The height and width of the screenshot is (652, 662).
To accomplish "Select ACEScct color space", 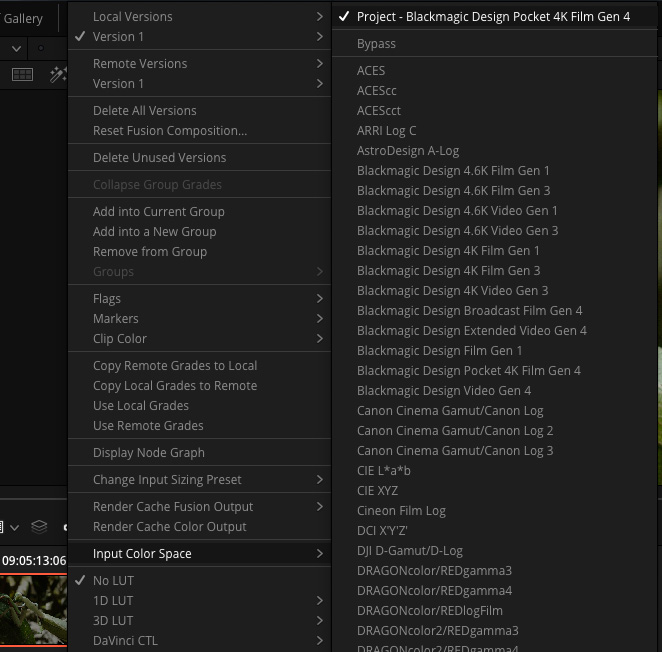I will pos(494,111).
